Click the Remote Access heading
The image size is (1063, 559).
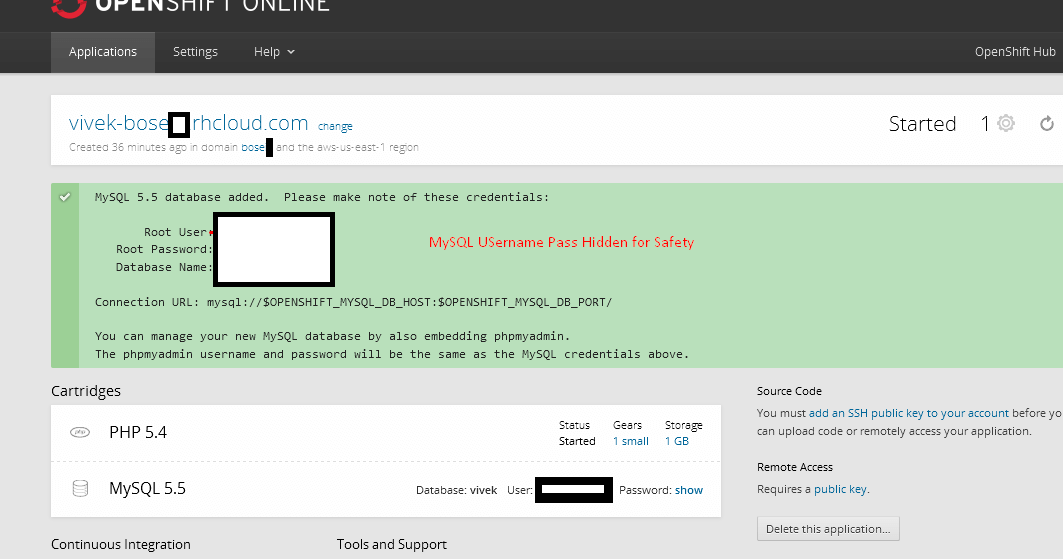795,467
